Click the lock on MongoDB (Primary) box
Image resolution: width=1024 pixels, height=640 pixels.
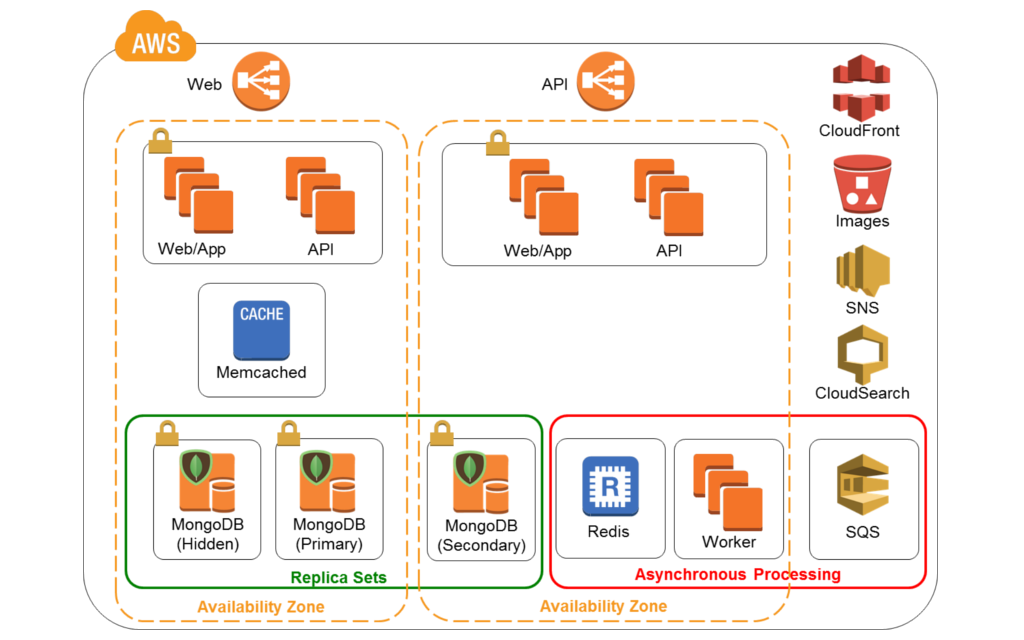click(289, 432)
